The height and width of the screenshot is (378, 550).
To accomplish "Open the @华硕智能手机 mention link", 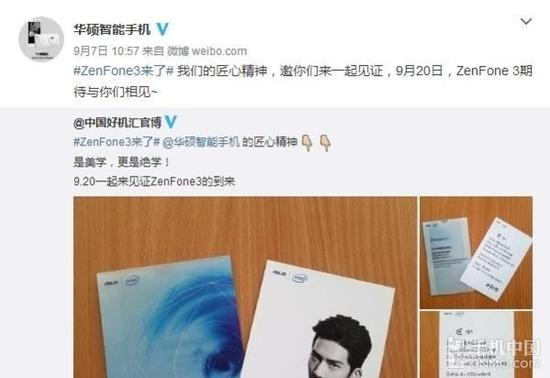I will pos(201,142).
